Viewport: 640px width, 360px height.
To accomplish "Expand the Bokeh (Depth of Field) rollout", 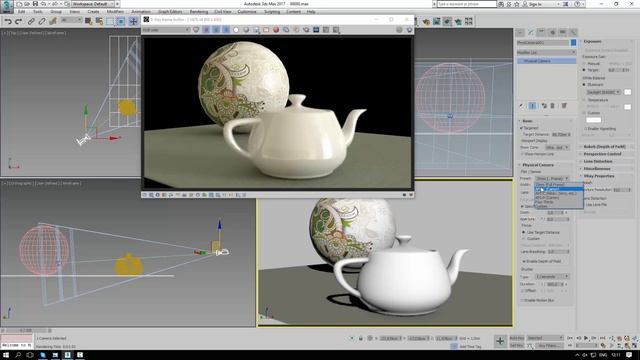I will (604, 147).
